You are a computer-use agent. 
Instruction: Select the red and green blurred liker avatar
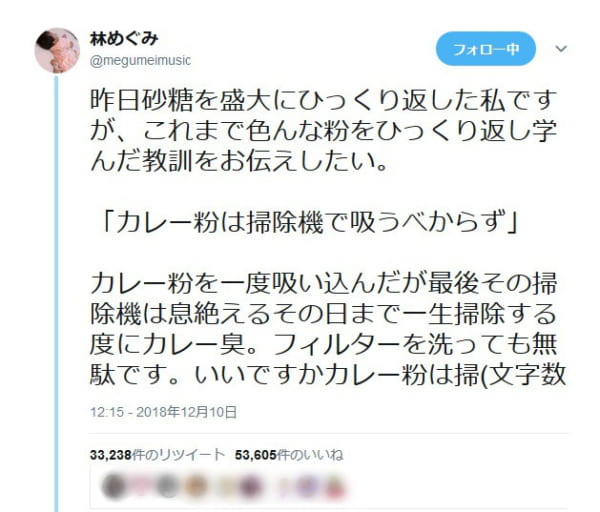click(x=335, y=486)
